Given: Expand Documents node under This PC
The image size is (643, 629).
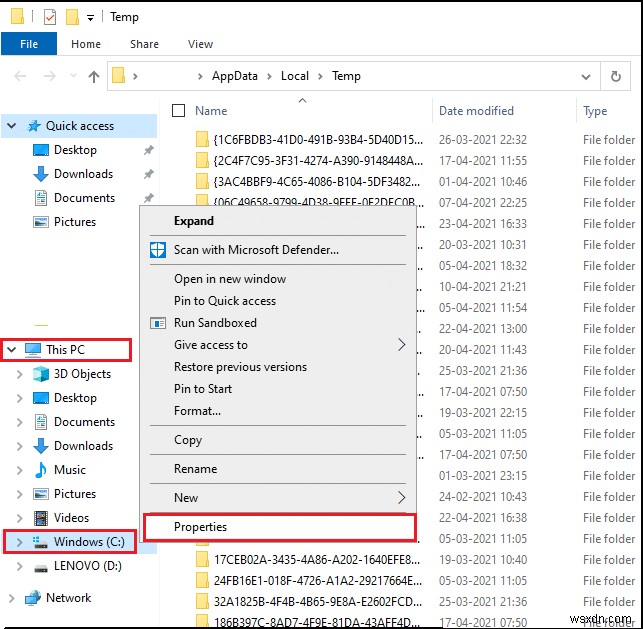Looking at the screenshot, I should [x=19, y=422].
